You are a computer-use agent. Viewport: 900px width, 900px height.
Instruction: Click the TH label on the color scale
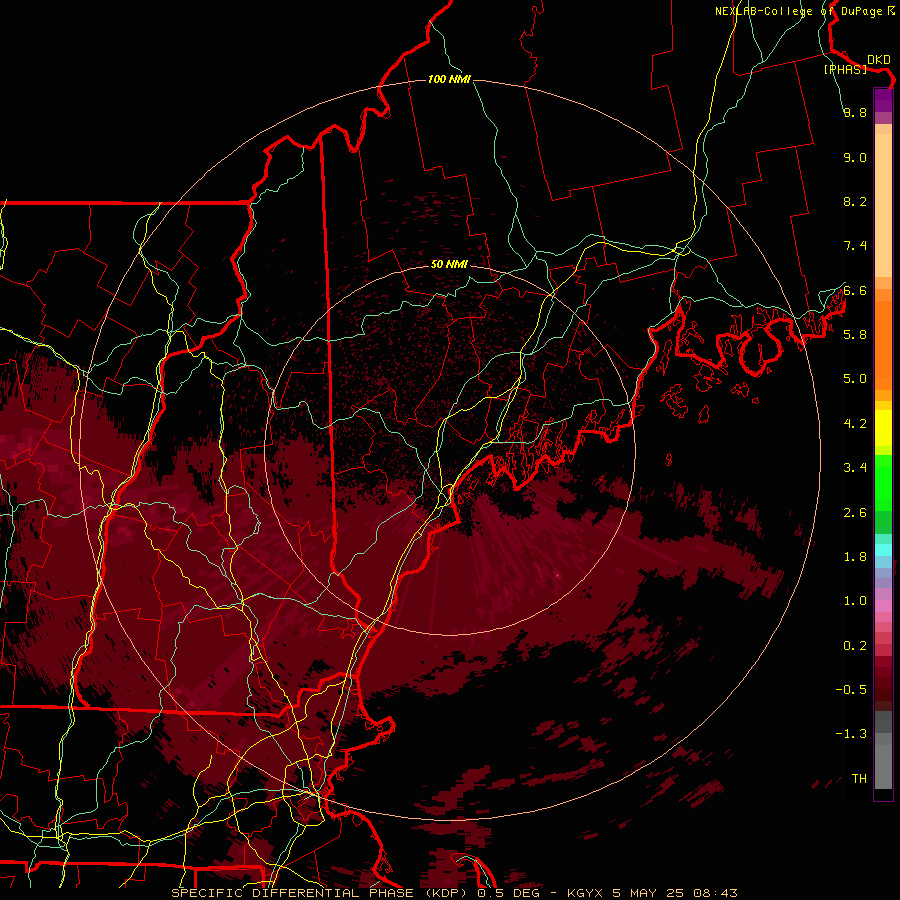pos(859,779)
